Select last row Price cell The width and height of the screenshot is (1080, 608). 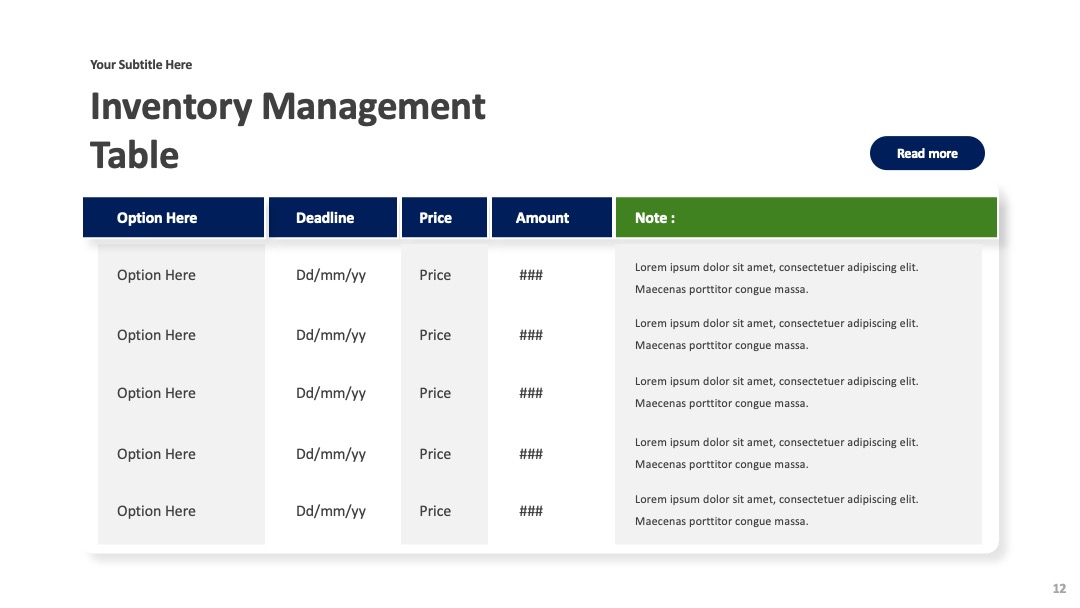(x=435, y=512)
